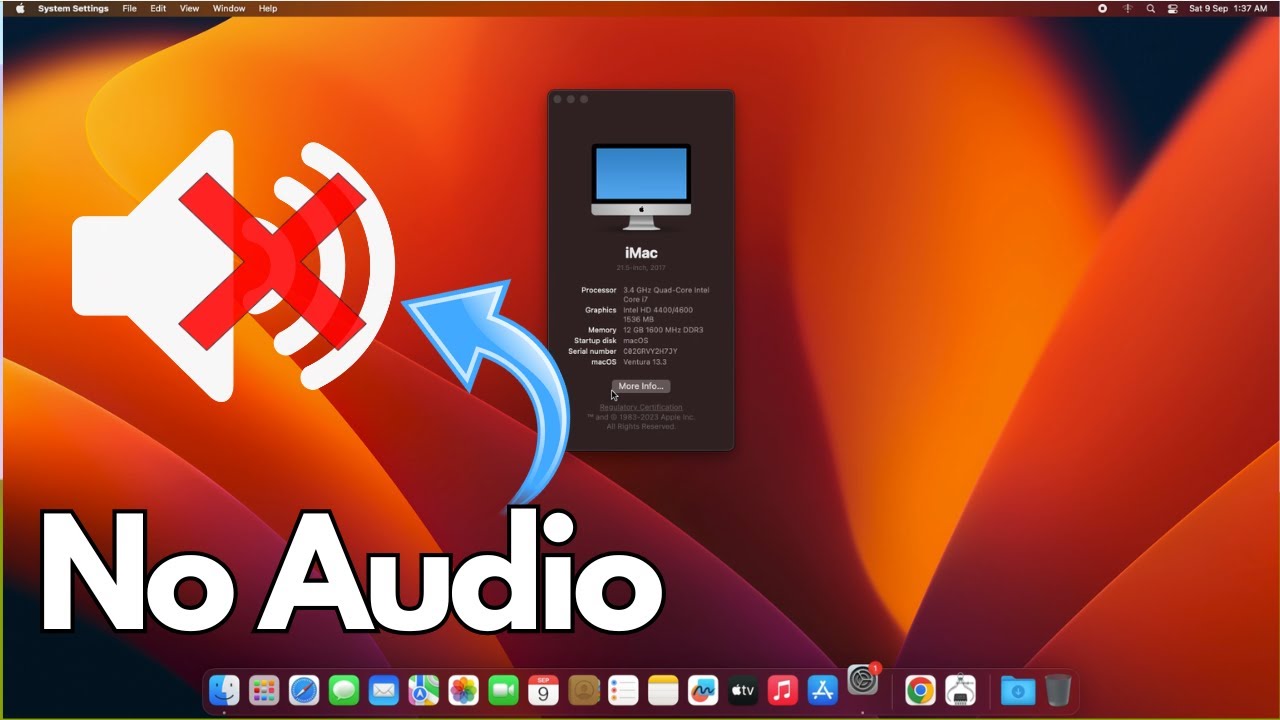Launch Google Chrome from the Dock
This screenshot has width=1280, height=720.
point(920,690)
